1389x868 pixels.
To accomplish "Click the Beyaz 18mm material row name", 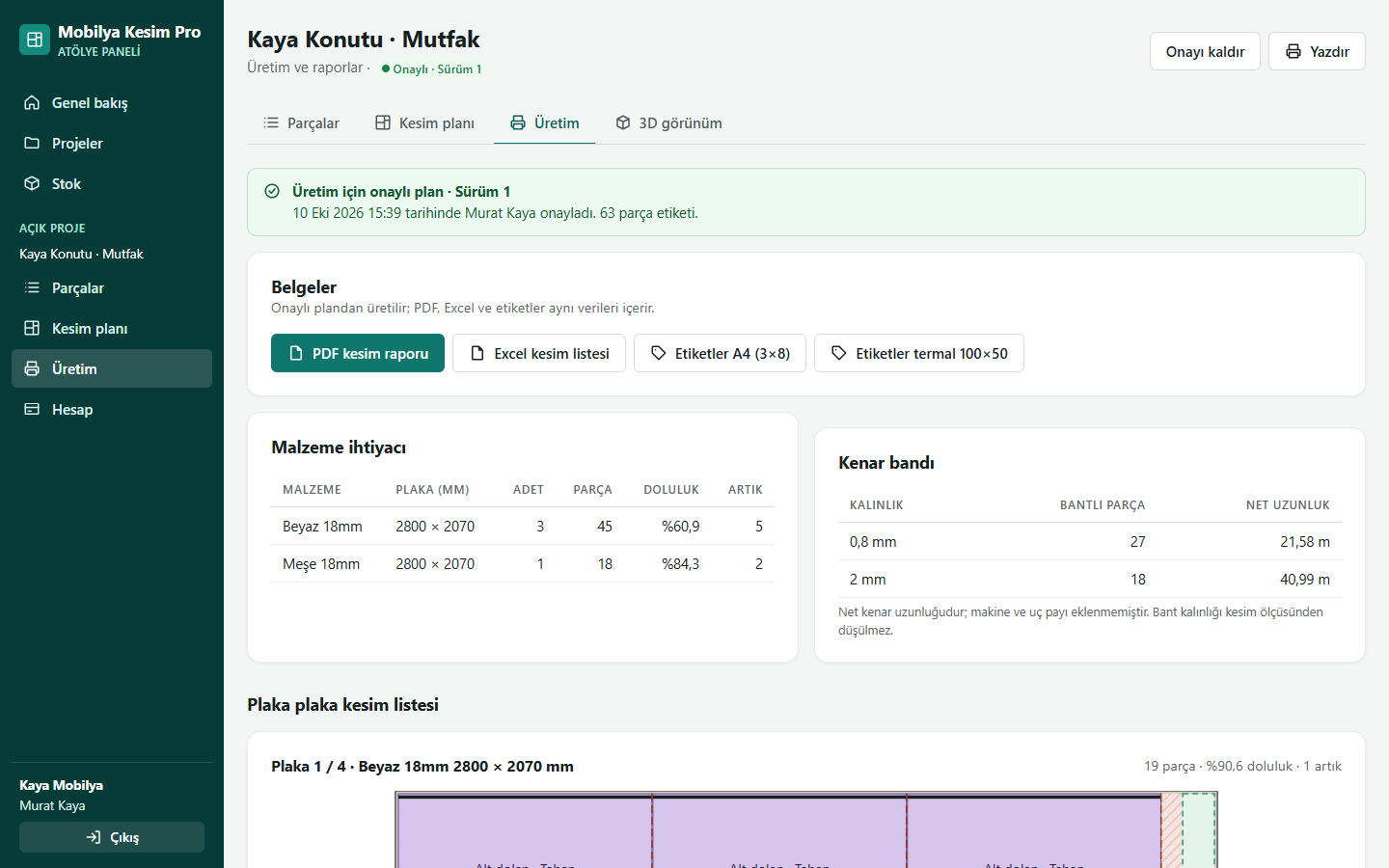I will pos(322,527).
